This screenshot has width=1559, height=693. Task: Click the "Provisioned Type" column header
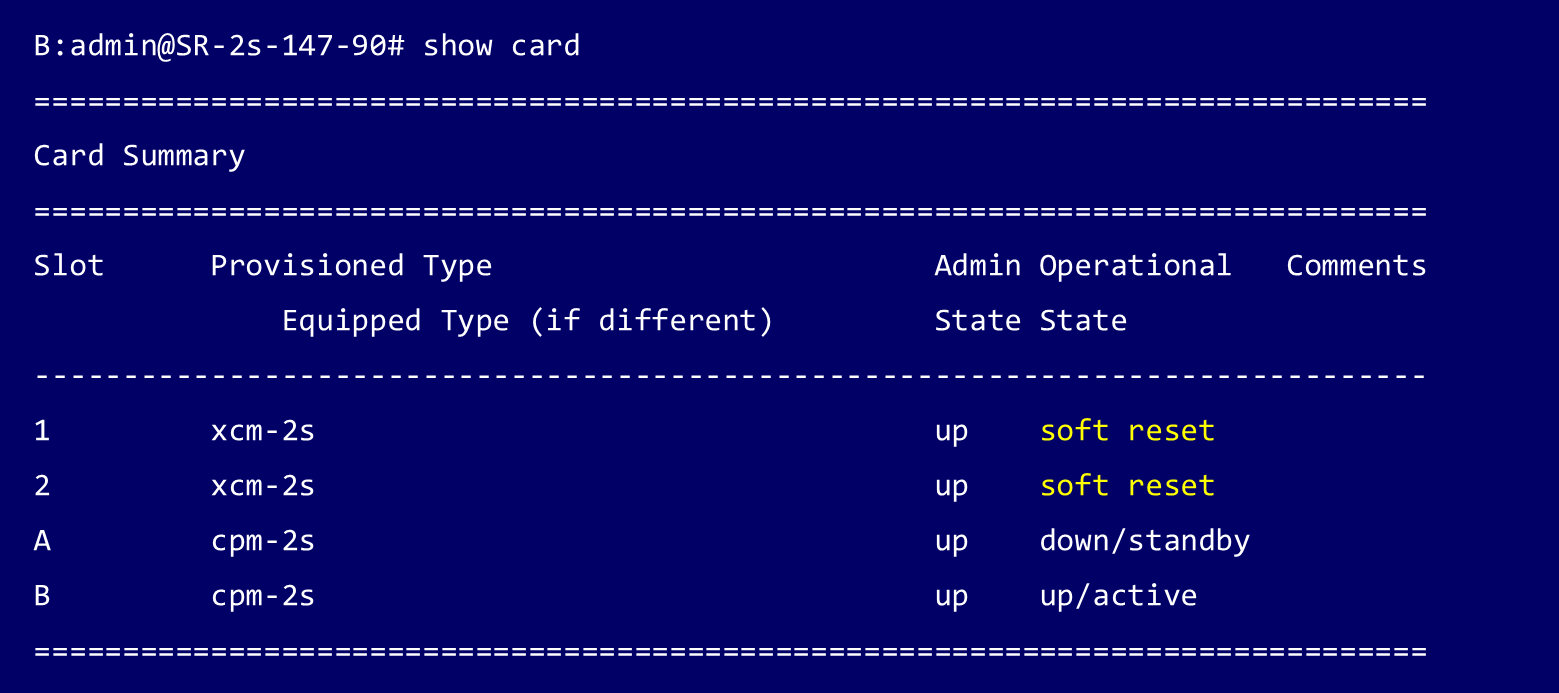click(351, 266)
